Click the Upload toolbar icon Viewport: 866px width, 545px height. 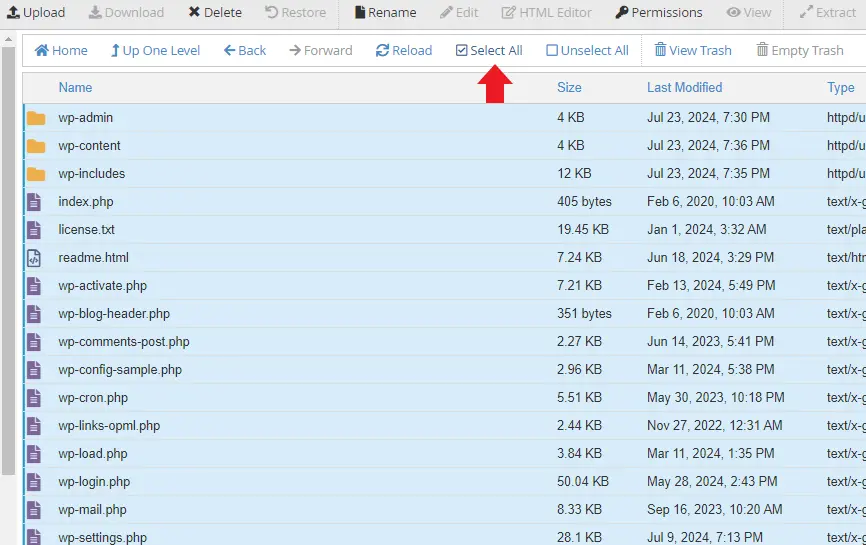[x=14, y=13]
